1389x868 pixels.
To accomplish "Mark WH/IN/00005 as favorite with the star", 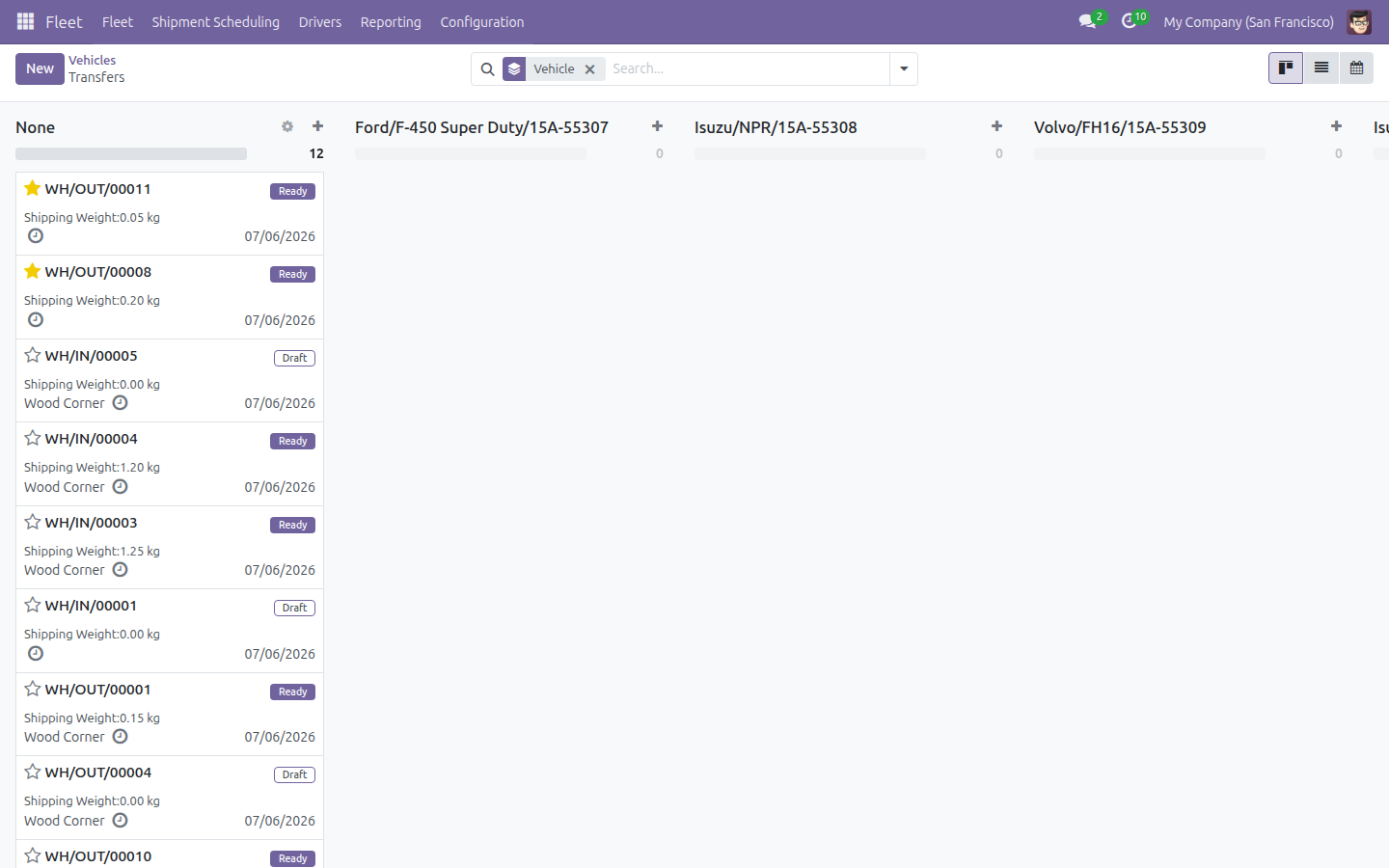I will click(x=33, y=355).
